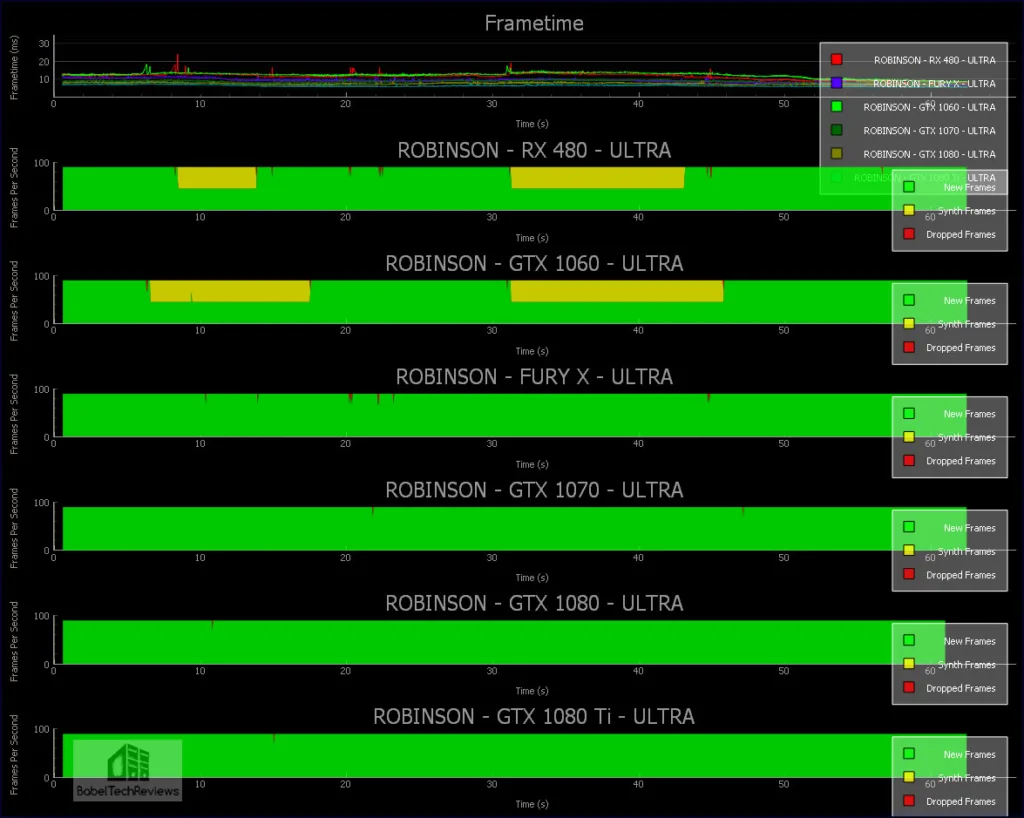Click the 'ROBINSON - GTX 1080 - ULTRA' chart title
The width and height of the screenshot is (1024, 818).
[534, 603]
